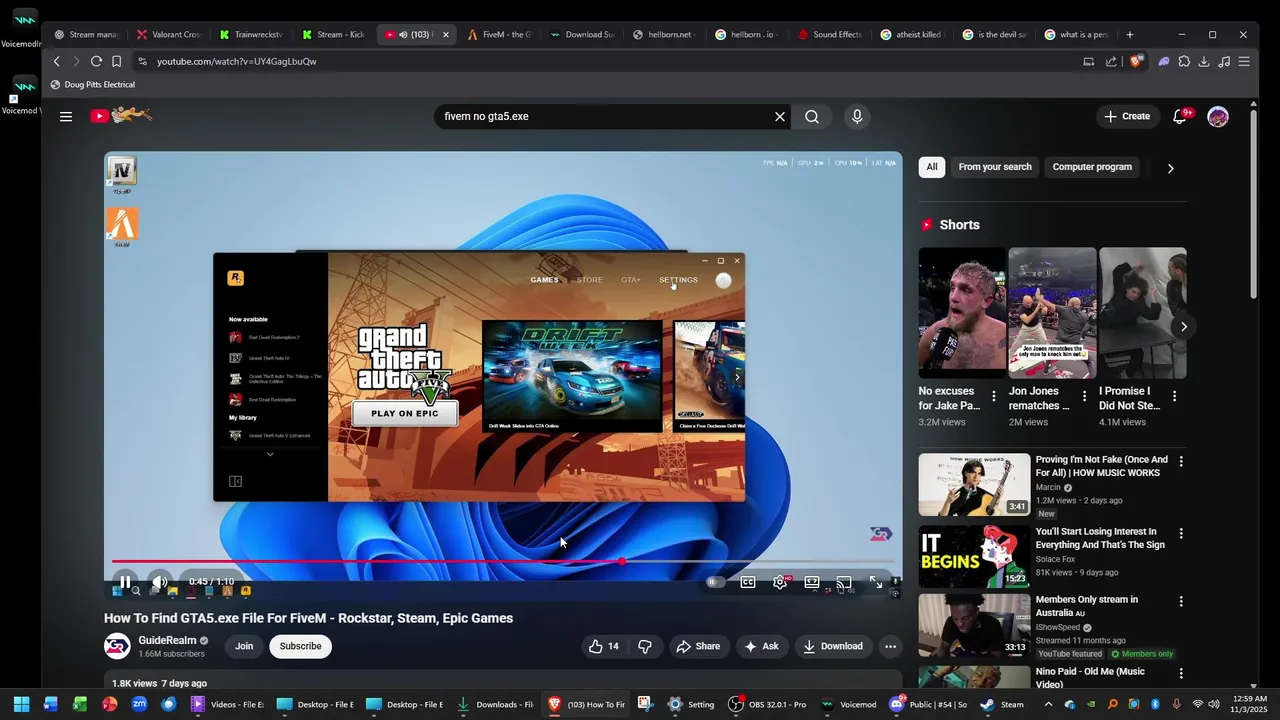Open YouTube notifications bell
The height and width of the screenshot is (720, 1280).
(1181, 116)
